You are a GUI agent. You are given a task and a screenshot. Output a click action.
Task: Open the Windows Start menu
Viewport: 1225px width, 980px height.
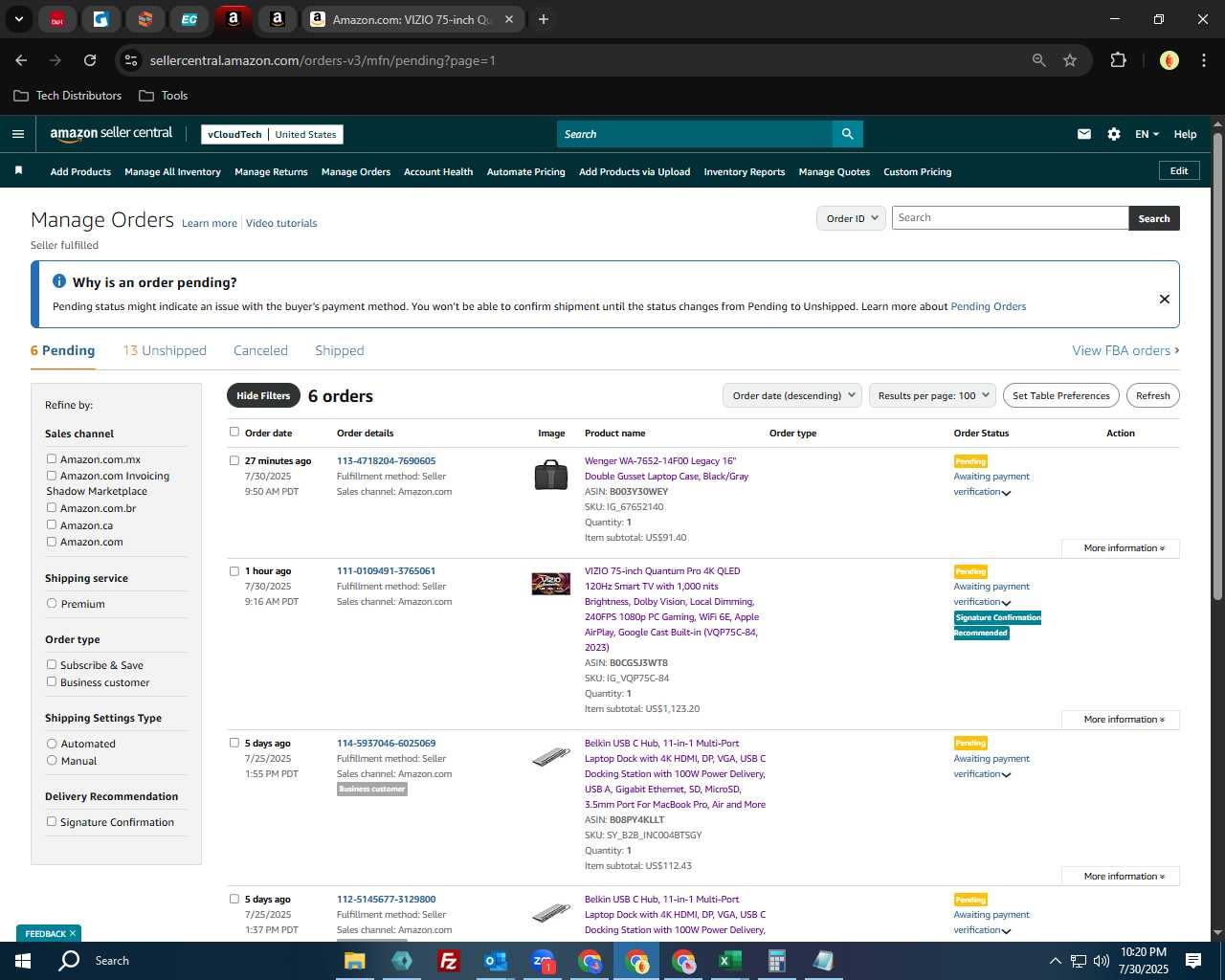click(x=22, y=961)
